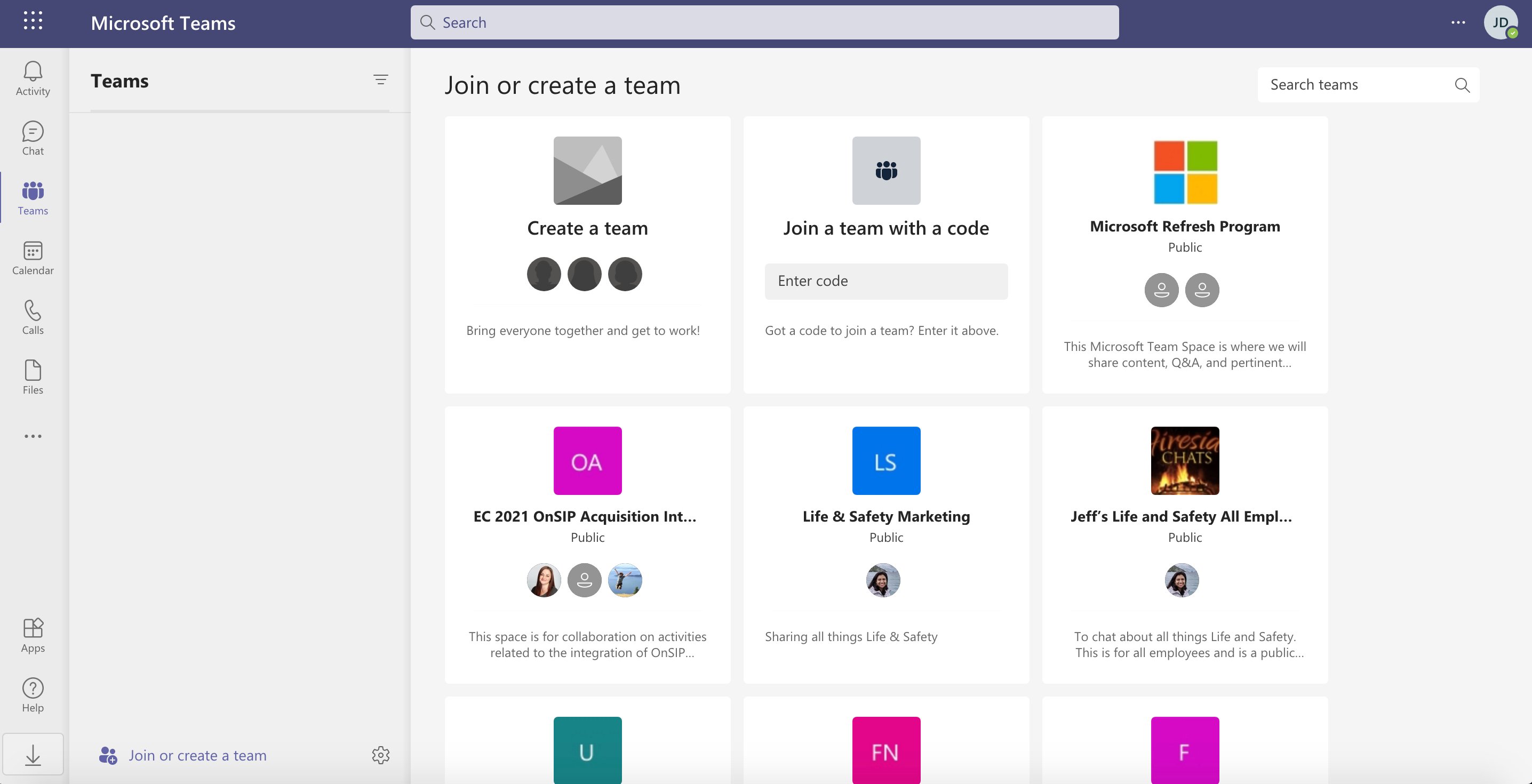This screenshot has height=784, width=1532.
Task: Focus the top Search bar
Action: pyautogui.click(x=764, y=22)
